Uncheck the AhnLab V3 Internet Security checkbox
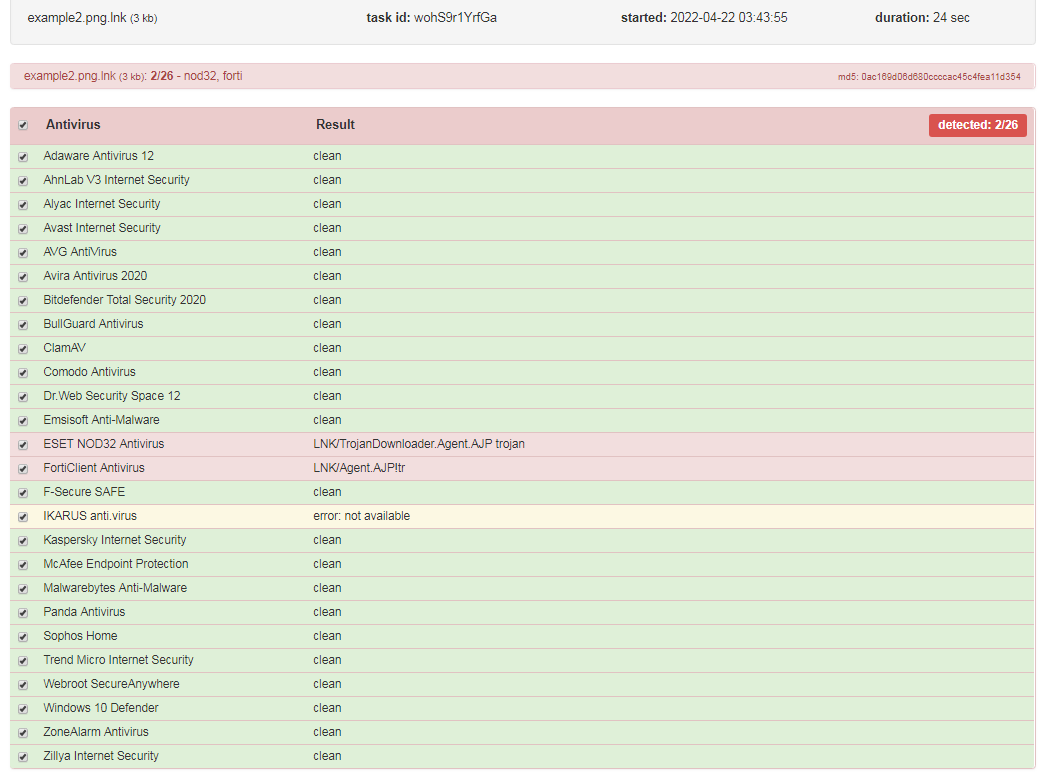 pyautogui.click(x=23, y=181)
